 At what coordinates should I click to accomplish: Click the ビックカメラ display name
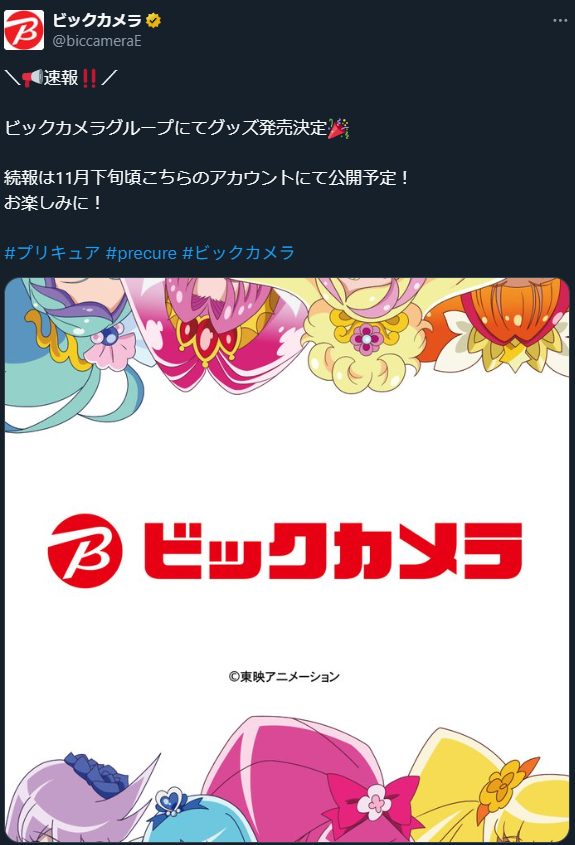[97, 20]
